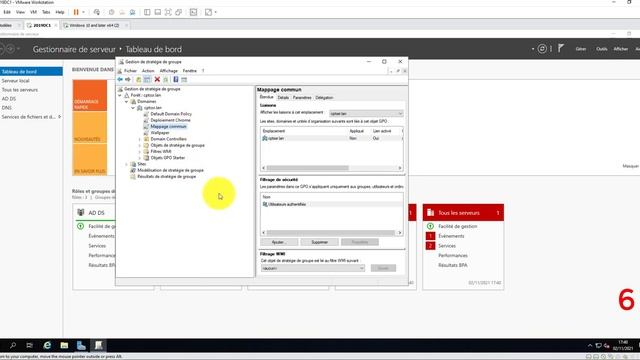Open Internet Explorer from taskbar
The width and height of the screenshot is (640, 360).
click(x=47, y=345)
